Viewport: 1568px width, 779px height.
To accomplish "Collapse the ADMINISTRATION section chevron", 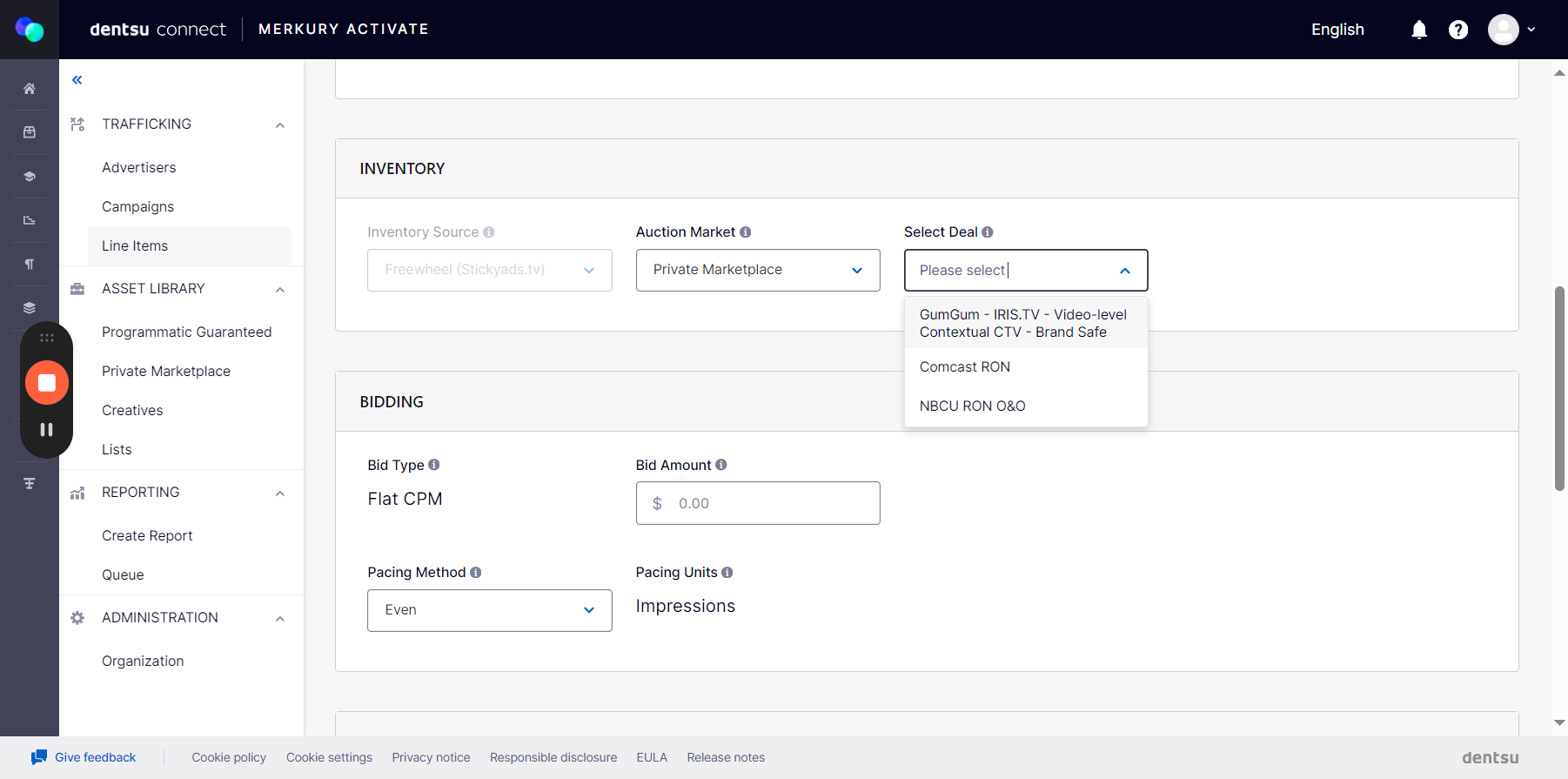I will 280,619.
